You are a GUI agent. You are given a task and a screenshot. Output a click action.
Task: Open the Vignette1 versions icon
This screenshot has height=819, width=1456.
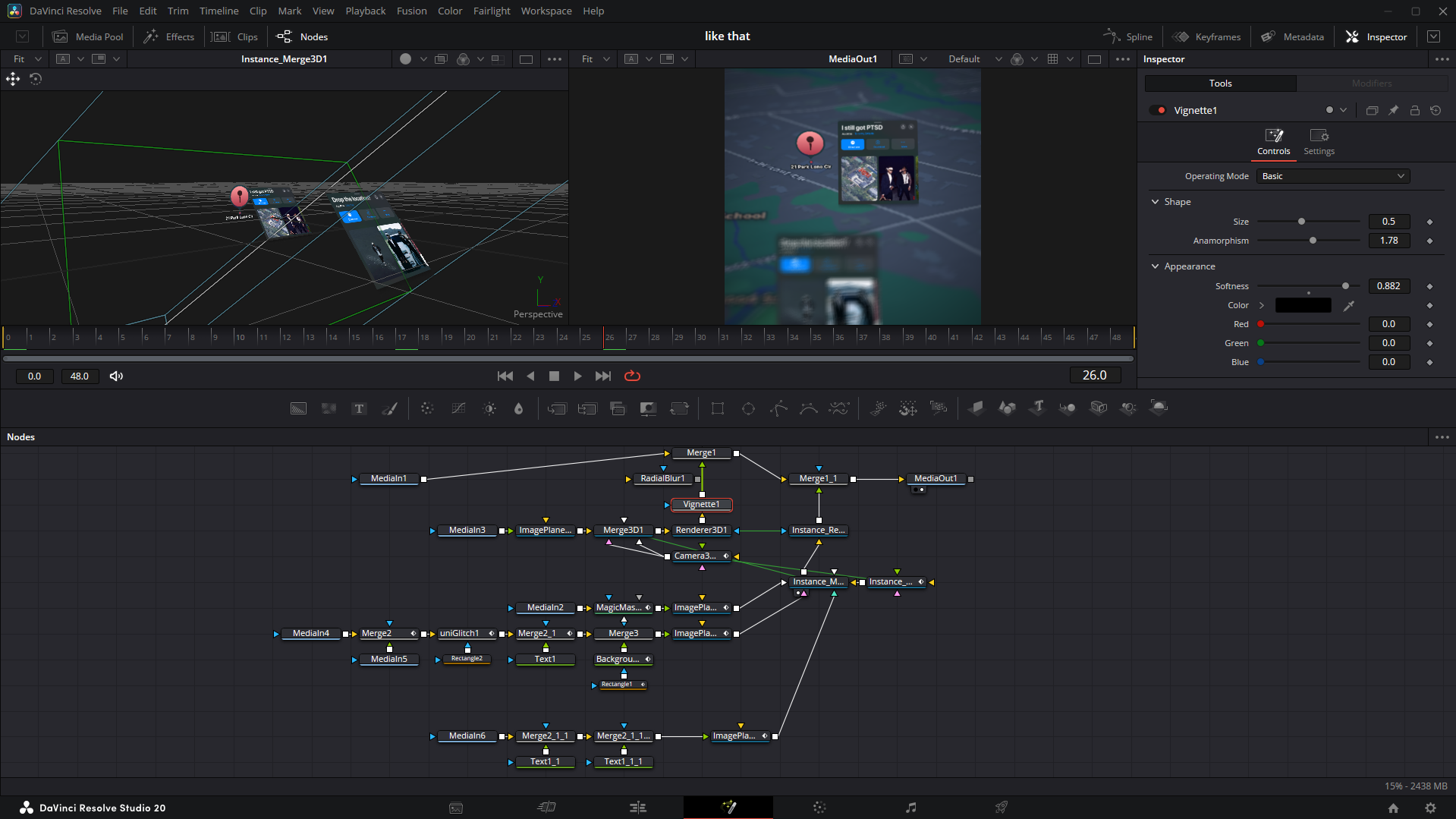(1372, 110)
